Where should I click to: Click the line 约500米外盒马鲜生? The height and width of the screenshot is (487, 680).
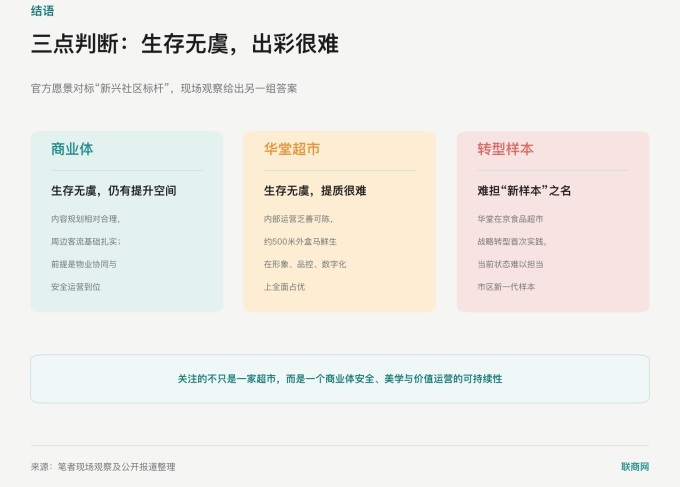tap(300, 242)
